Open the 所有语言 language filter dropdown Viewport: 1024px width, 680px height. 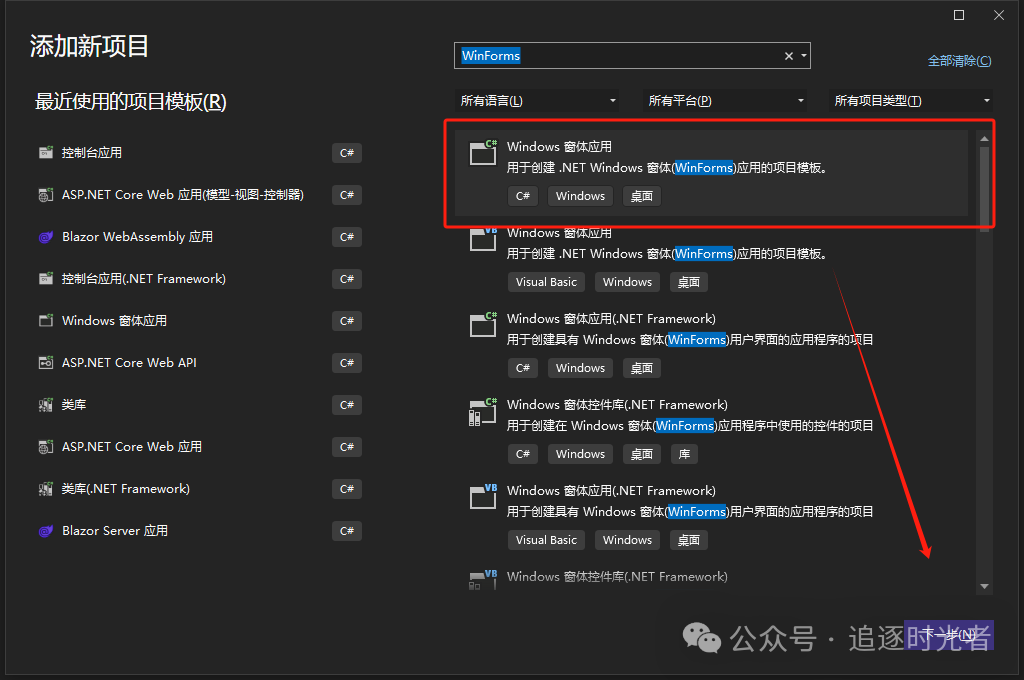537,101
